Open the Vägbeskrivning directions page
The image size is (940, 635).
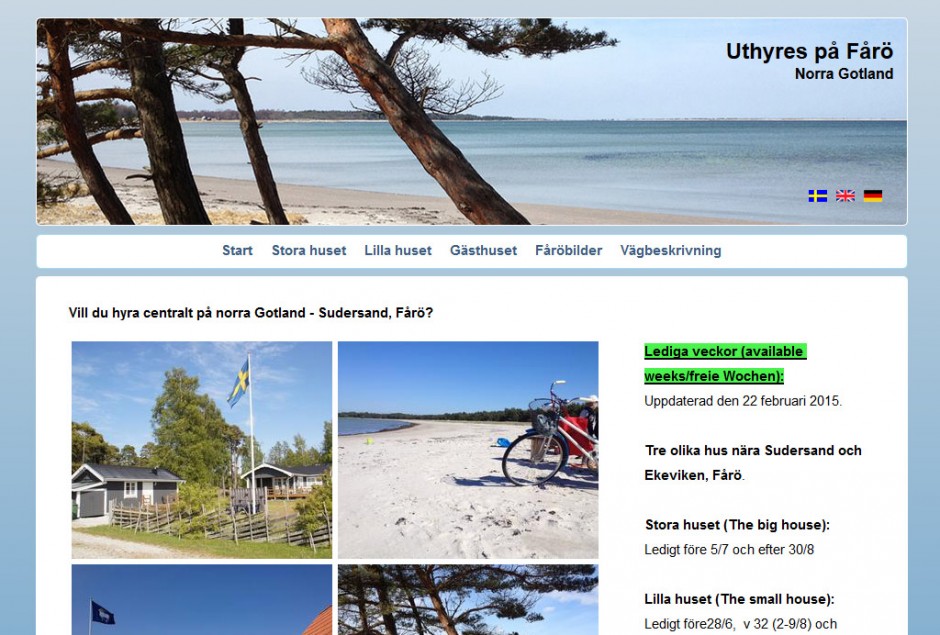pyautogui.click(x=671, y=251)
